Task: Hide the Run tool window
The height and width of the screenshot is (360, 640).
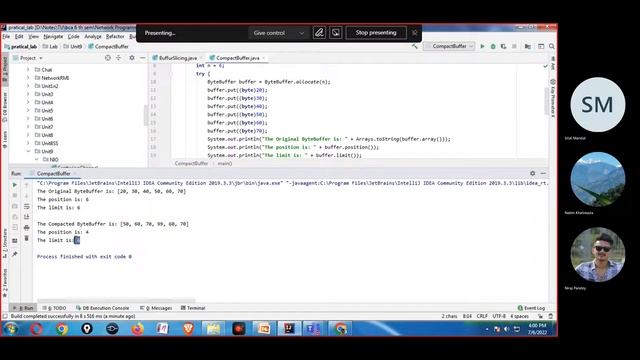Action: tap(543, 173)
